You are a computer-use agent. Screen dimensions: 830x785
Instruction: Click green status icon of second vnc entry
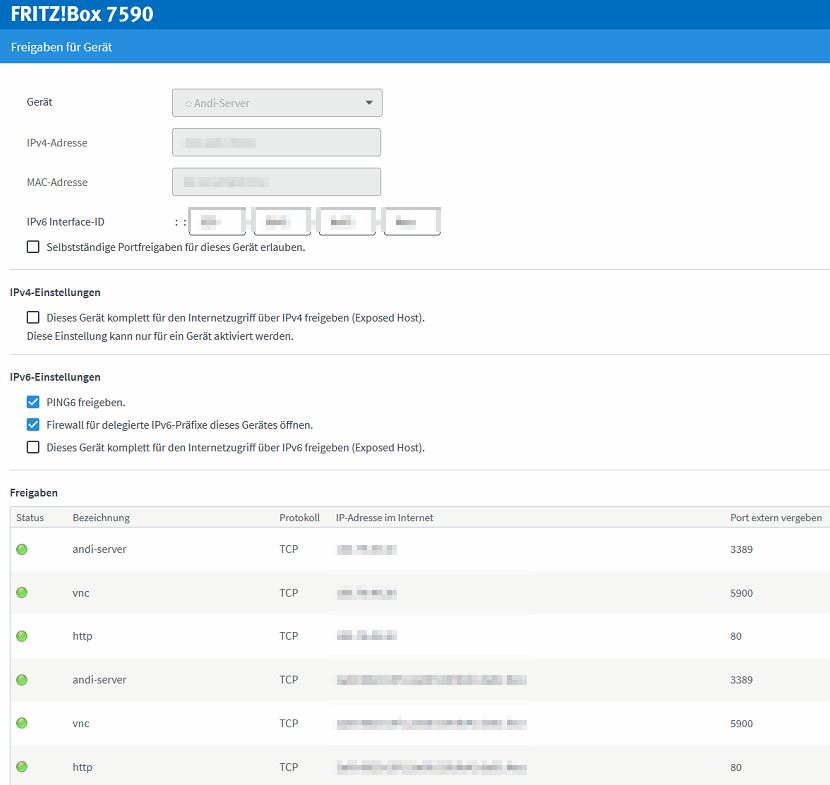pos(22,723)
